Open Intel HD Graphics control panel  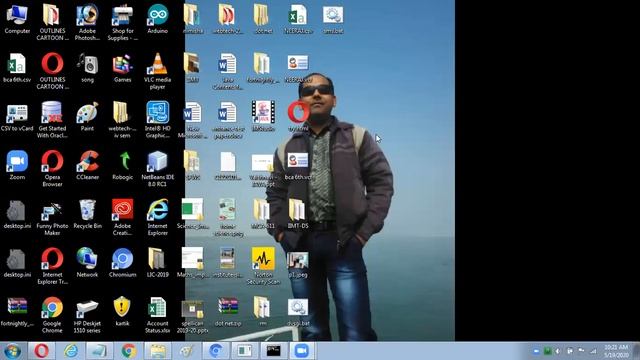pyautogui.click(x=158, y=120)
